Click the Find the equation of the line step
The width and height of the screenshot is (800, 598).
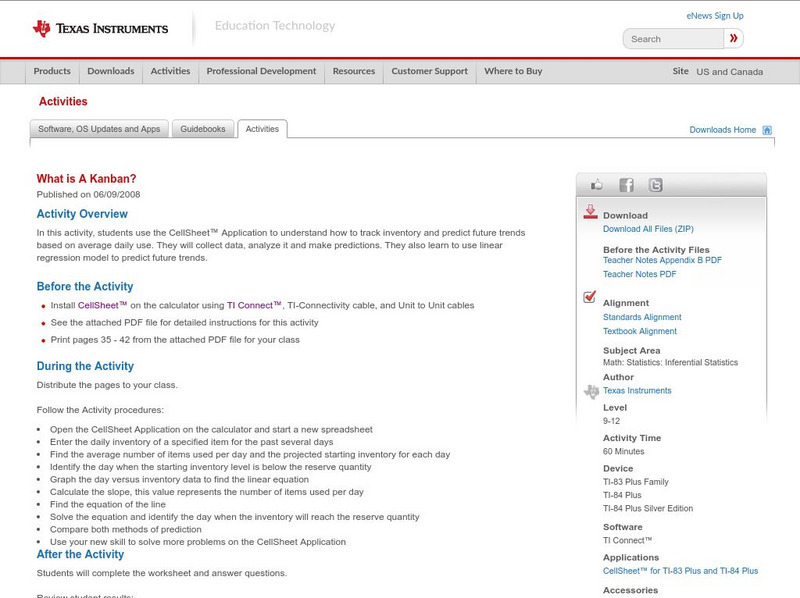point(108,505)
